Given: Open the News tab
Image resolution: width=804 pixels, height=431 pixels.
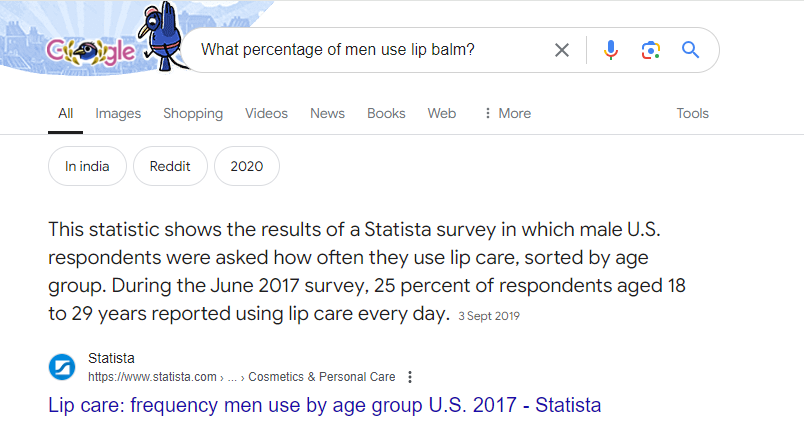Looking at the screenshot, I should [327, 113].
